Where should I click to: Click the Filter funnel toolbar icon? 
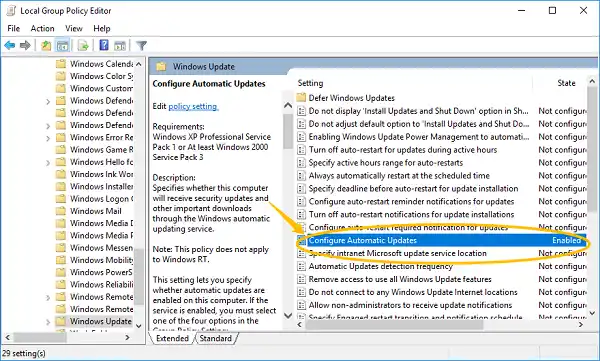click(141, 46)
